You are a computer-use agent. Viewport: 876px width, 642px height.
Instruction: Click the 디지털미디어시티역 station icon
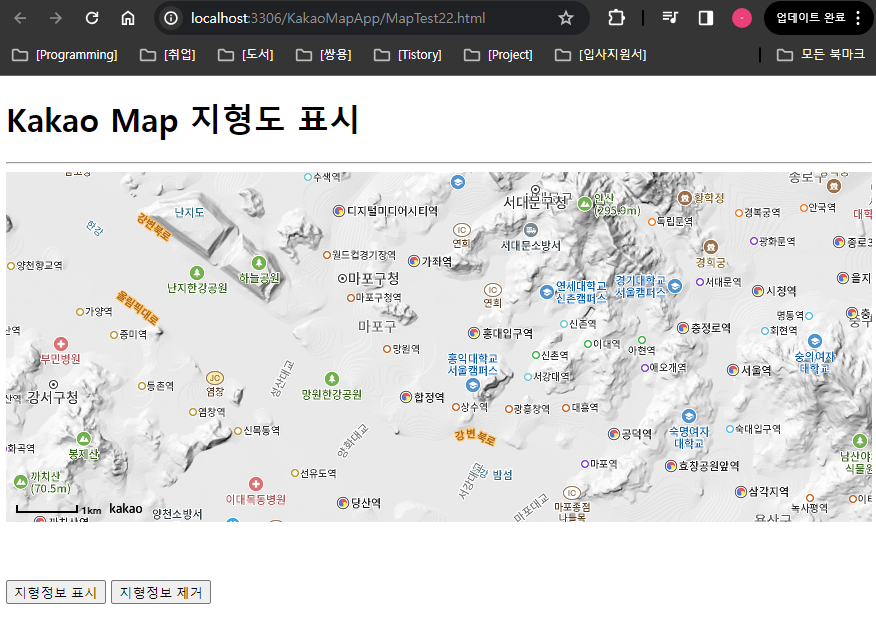coord(339,211)
